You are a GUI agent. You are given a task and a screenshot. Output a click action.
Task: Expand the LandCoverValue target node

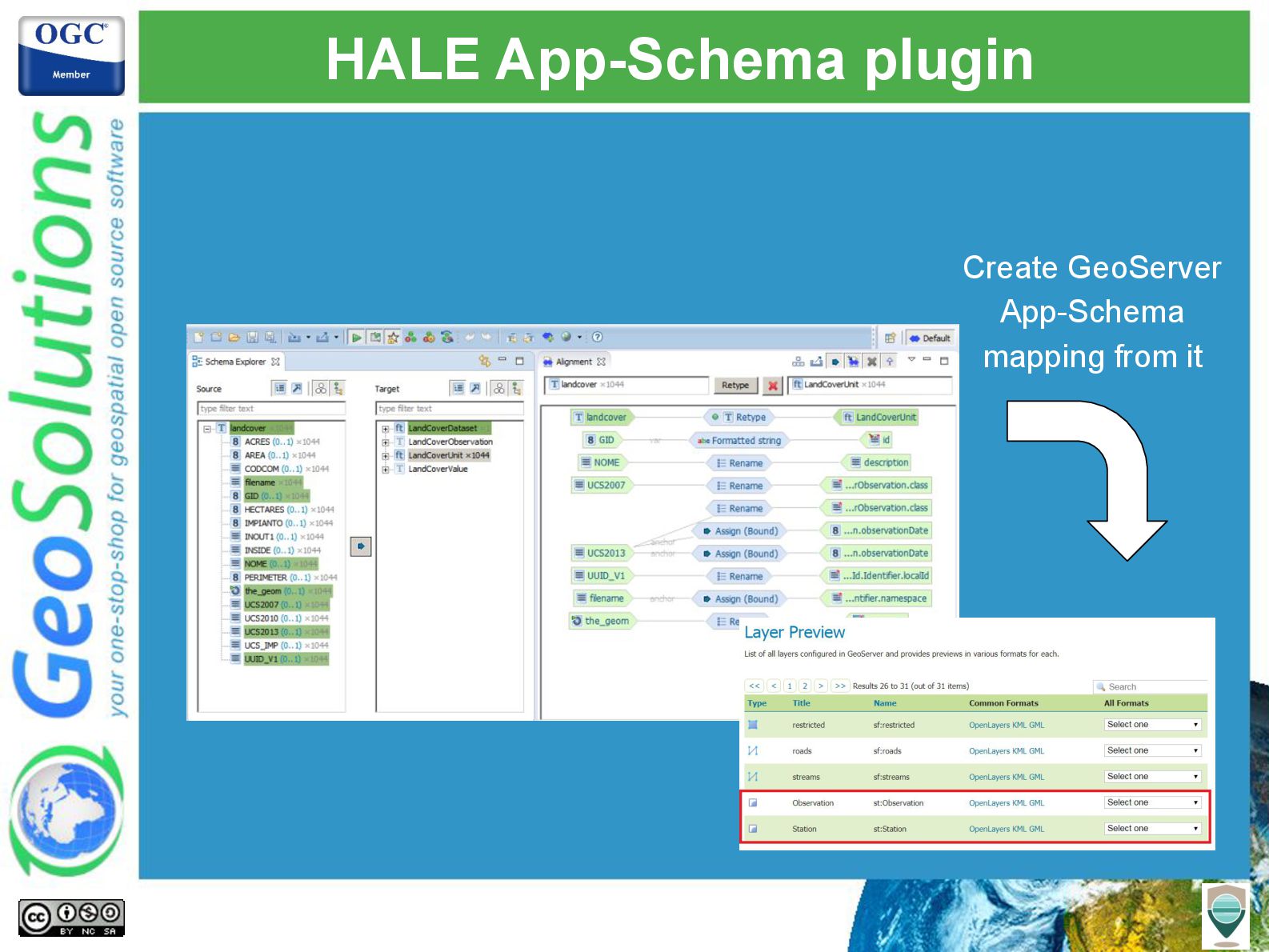pos(385,470)
